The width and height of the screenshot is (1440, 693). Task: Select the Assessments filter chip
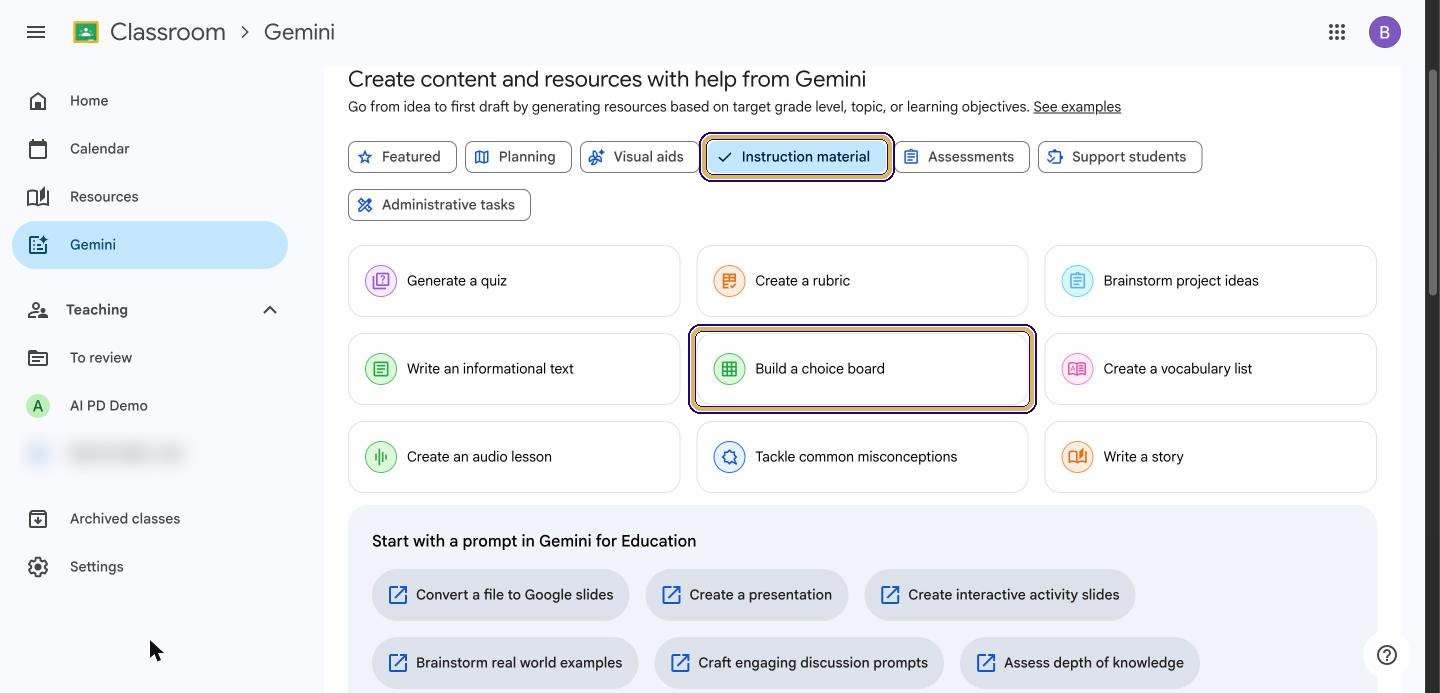[962, 157]
